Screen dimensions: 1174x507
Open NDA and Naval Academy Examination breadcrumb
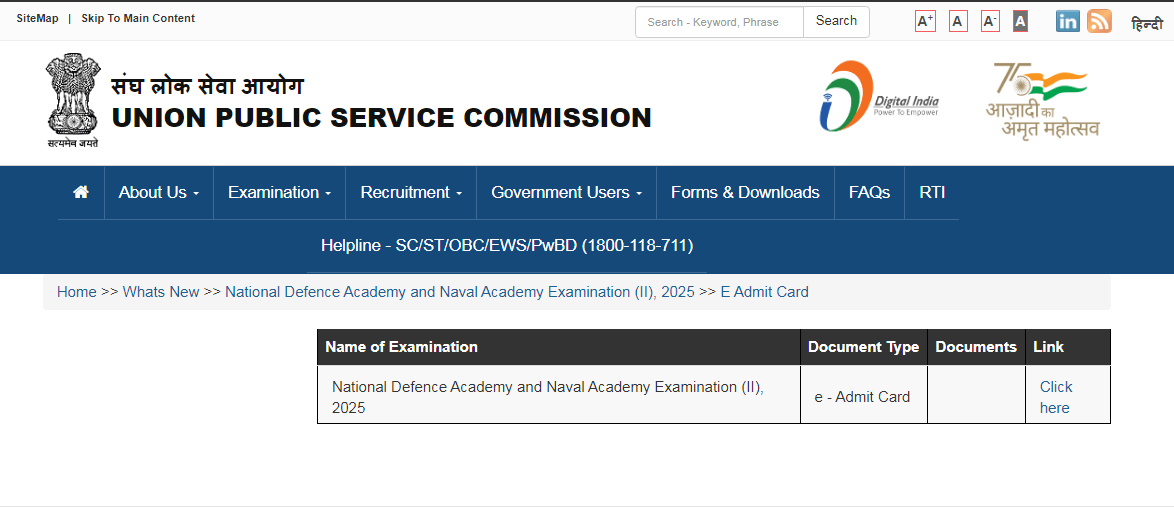click(460, 292)
